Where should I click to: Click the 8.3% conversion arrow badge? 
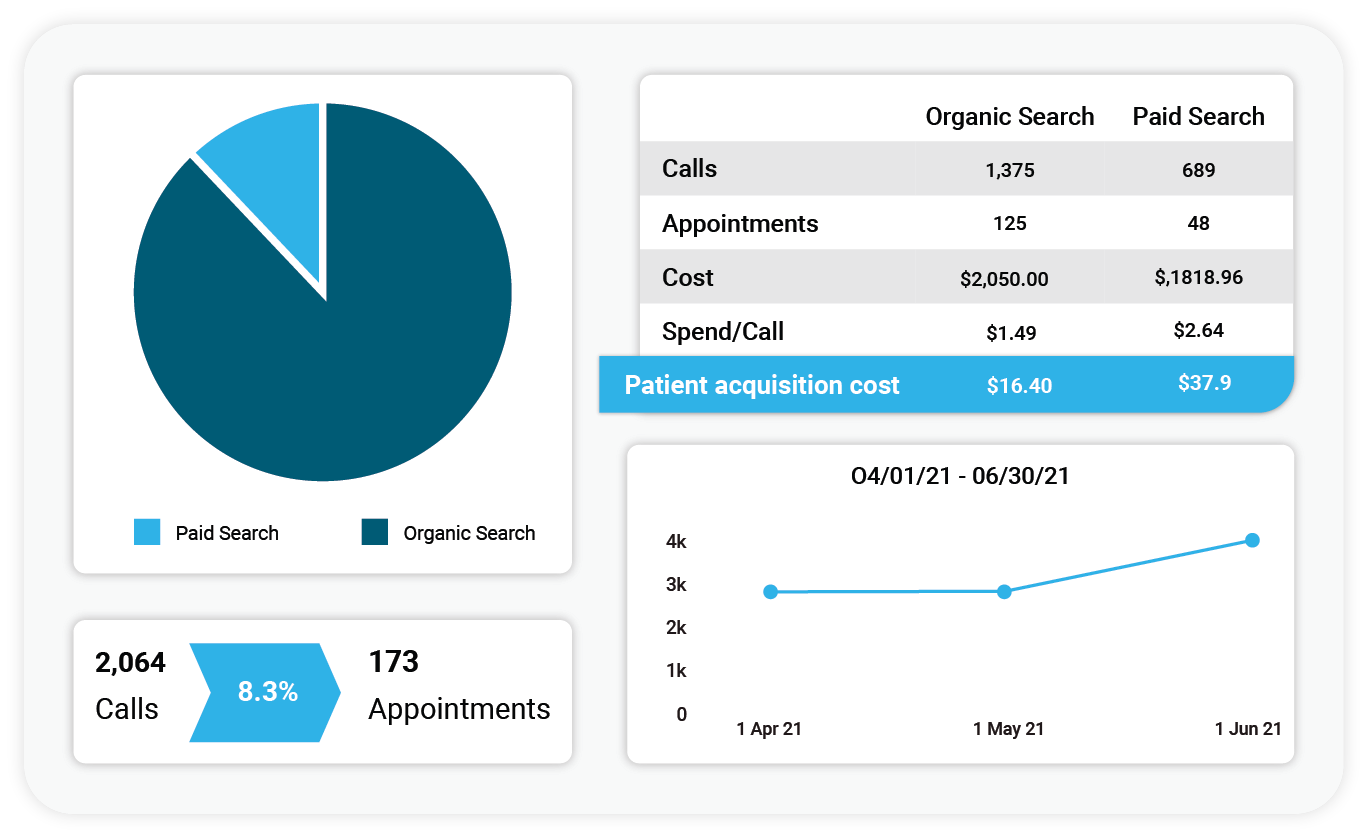click(267, 692)
